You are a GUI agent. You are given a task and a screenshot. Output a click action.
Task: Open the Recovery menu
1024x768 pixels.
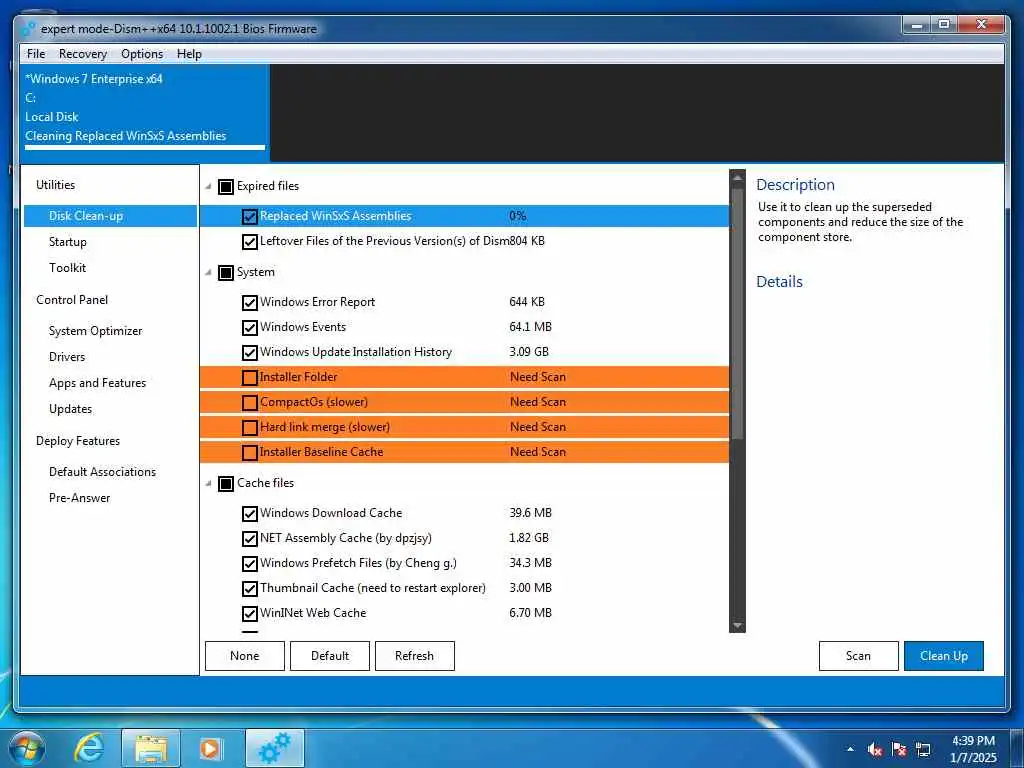pyautogui.click(x=83, y=54)
